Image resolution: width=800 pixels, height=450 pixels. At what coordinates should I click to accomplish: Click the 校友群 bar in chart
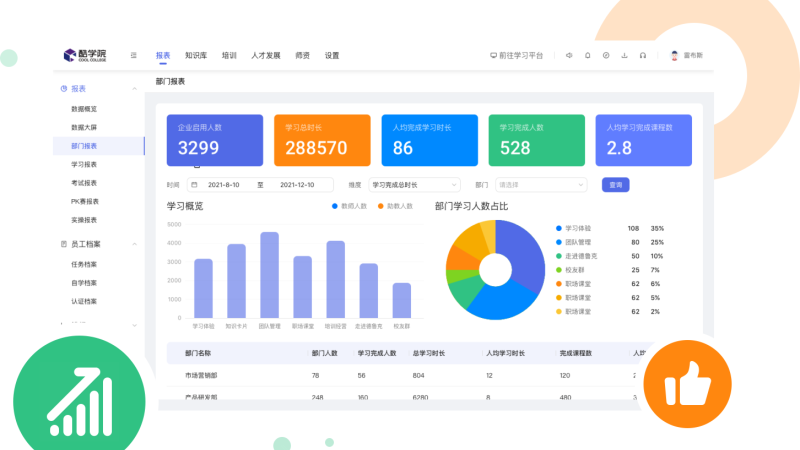tap(402, 301)
